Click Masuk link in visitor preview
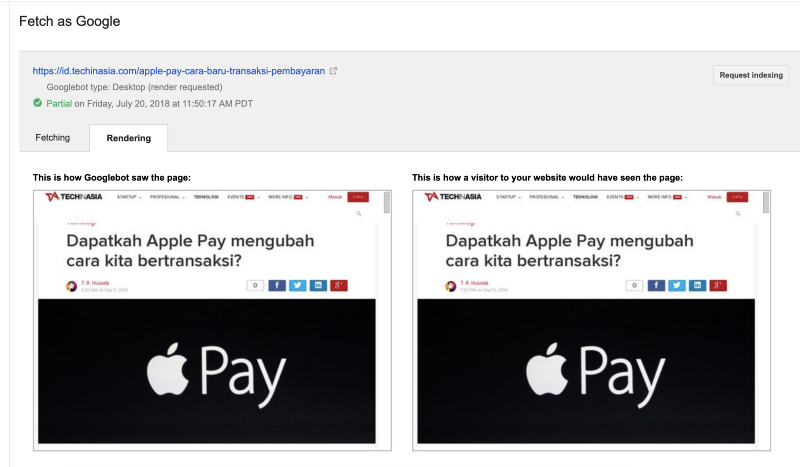The width and height of the screenshot is (800, 467). point(714,197)
